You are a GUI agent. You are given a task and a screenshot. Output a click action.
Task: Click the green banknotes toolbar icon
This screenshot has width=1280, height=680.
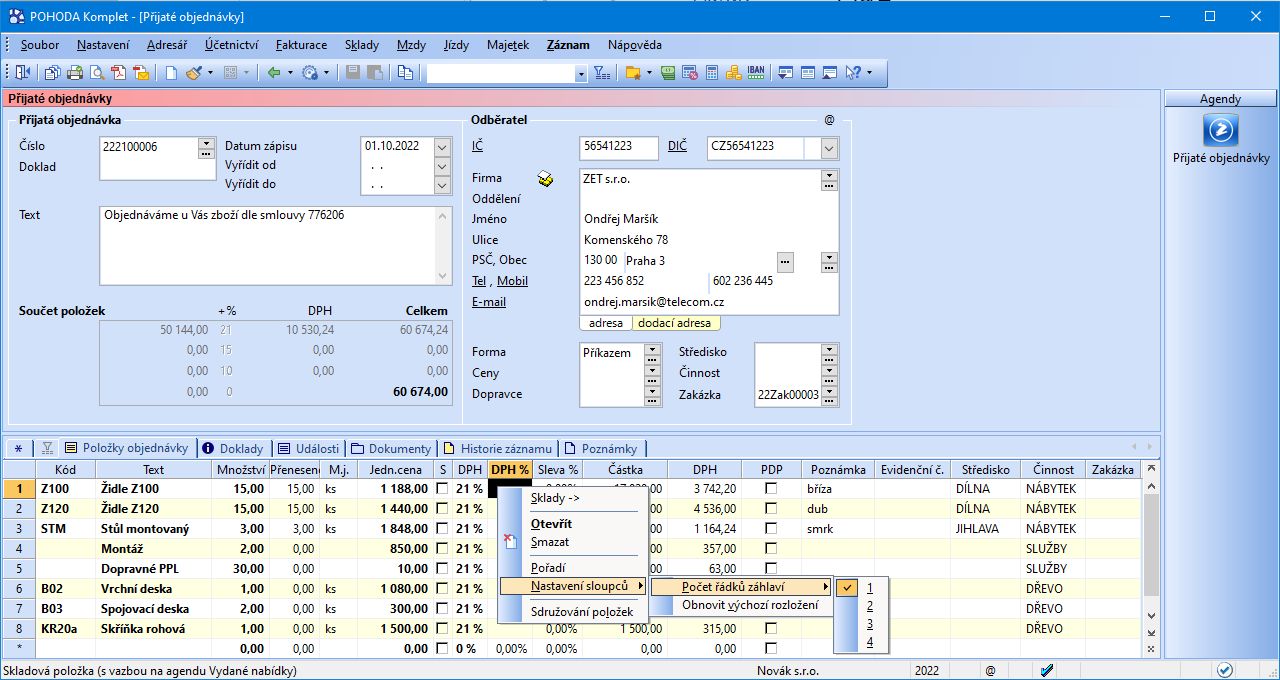[x=669, y=72]
